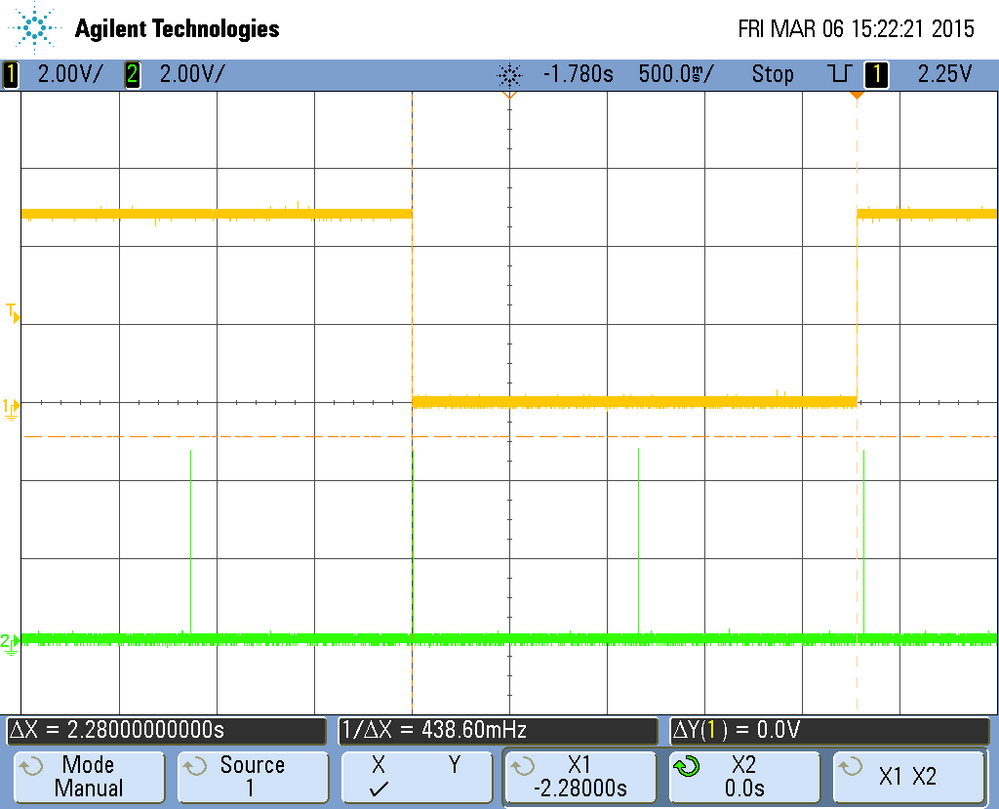Viewport: 999px width, 809px height.
Task: Click the trigger level T marker
Action: point(13,313)
